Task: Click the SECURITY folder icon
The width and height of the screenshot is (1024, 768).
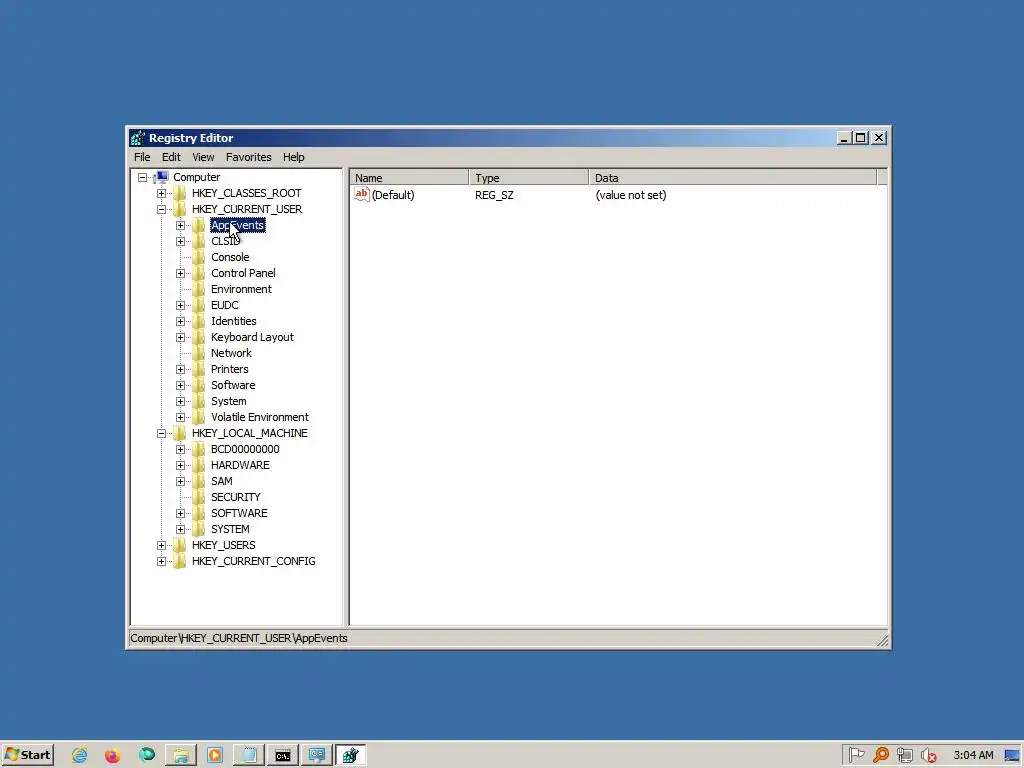Action: click(x=199, y=497)
